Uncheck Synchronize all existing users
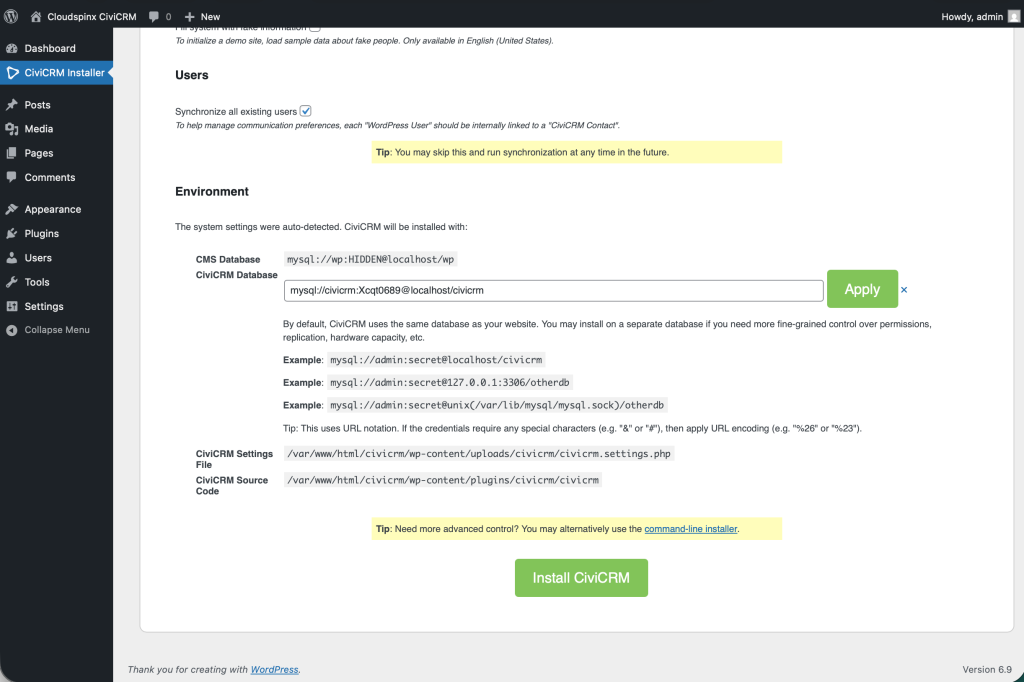The image size is (1024, 682). tap(306, 111)
